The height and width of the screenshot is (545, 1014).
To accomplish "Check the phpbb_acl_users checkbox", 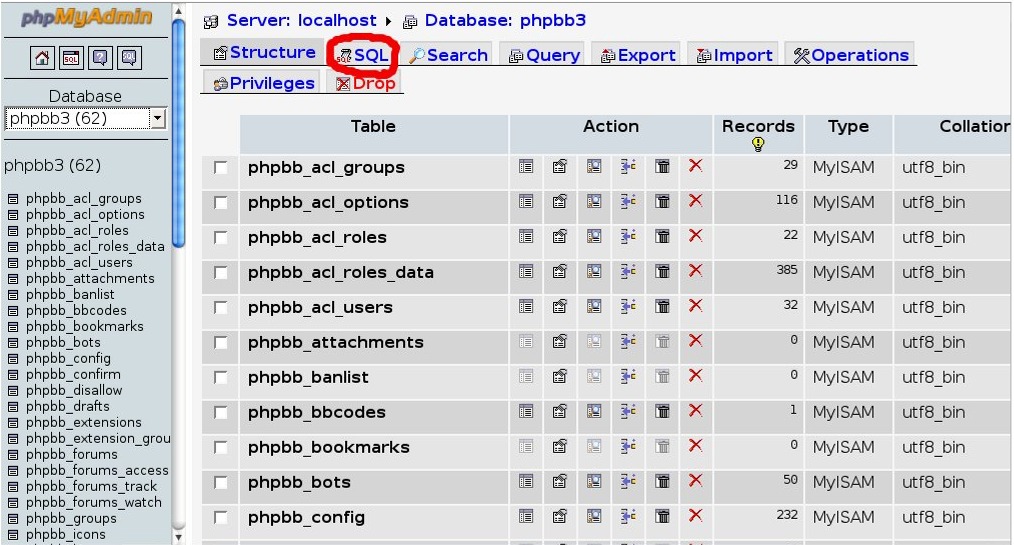I will 221,308.
